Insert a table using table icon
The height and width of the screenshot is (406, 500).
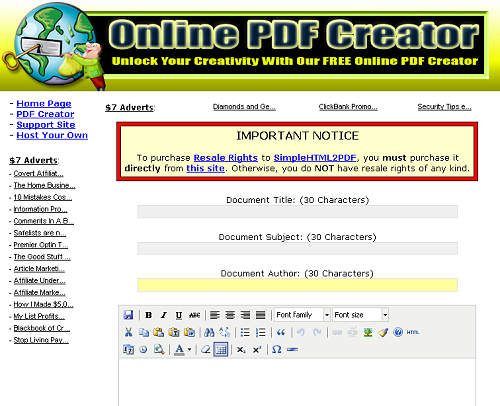221,349
